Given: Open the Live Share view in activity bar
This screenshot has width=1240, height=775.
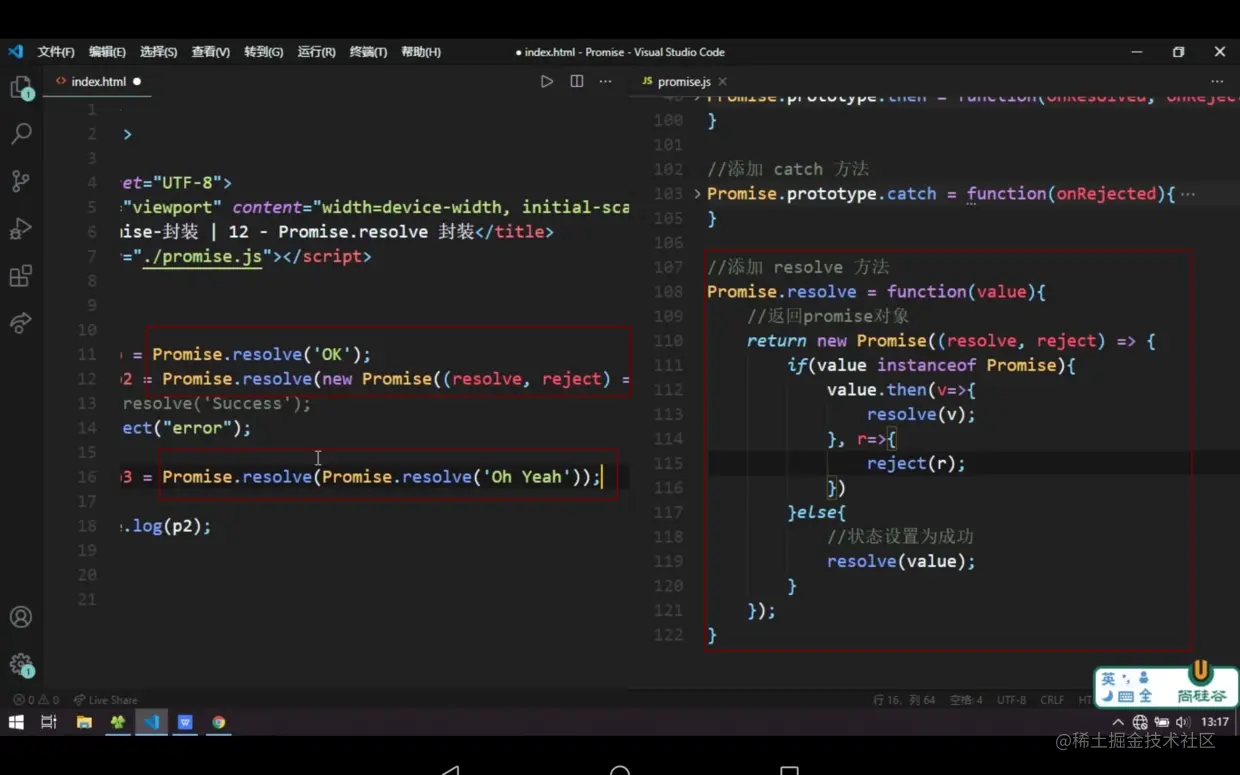Looking at the screenshot, I should point(21,323).
